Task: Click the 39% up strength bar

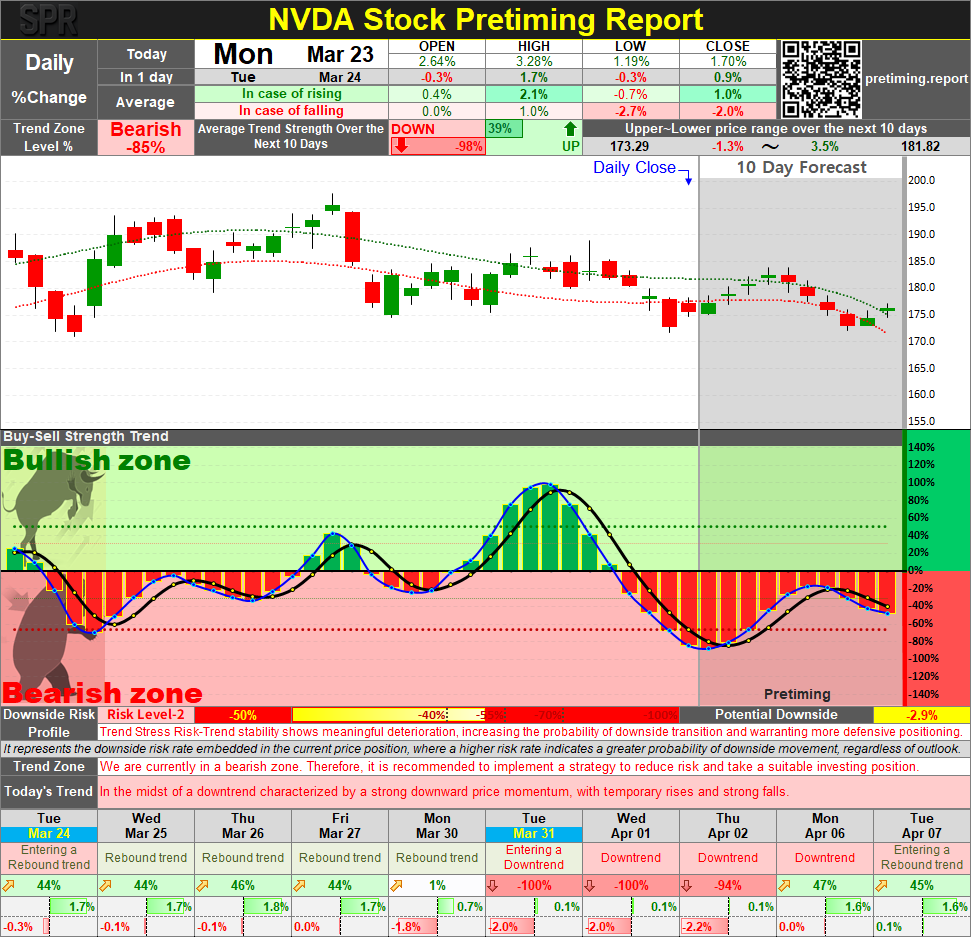Action: [504, 129]
